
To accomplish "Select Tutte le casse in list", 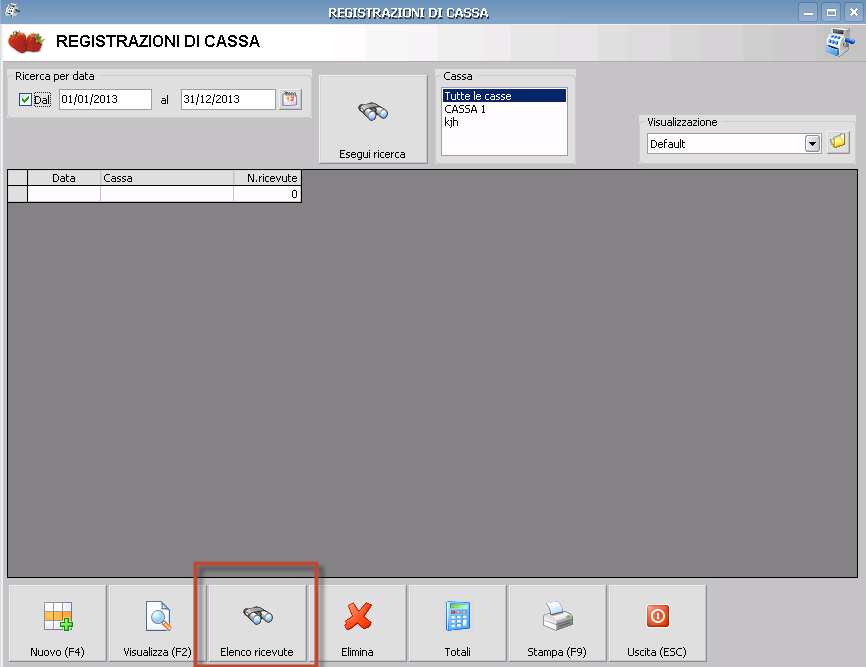I will coord(504,96).
